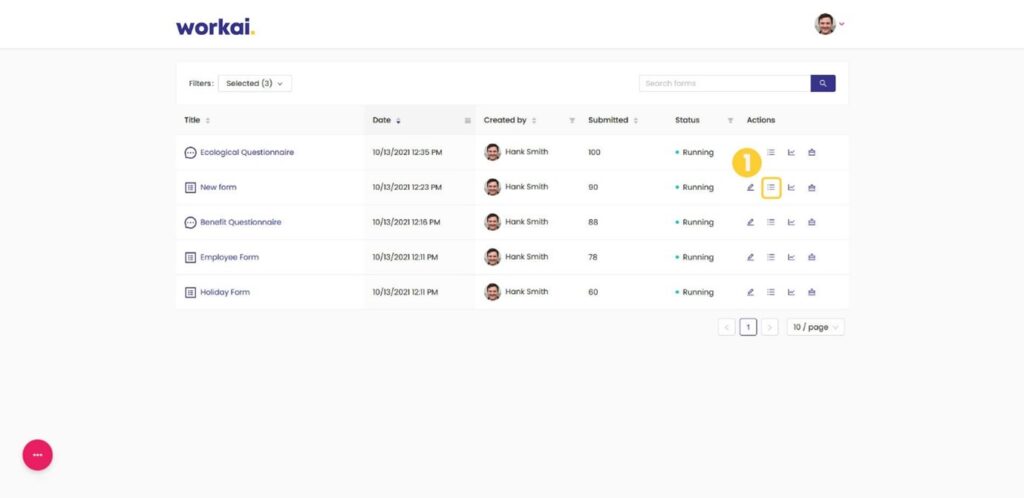The height and width of the screenshot is (498, 1024).
Task: Edit the Holiday Form
Action: 750,292
